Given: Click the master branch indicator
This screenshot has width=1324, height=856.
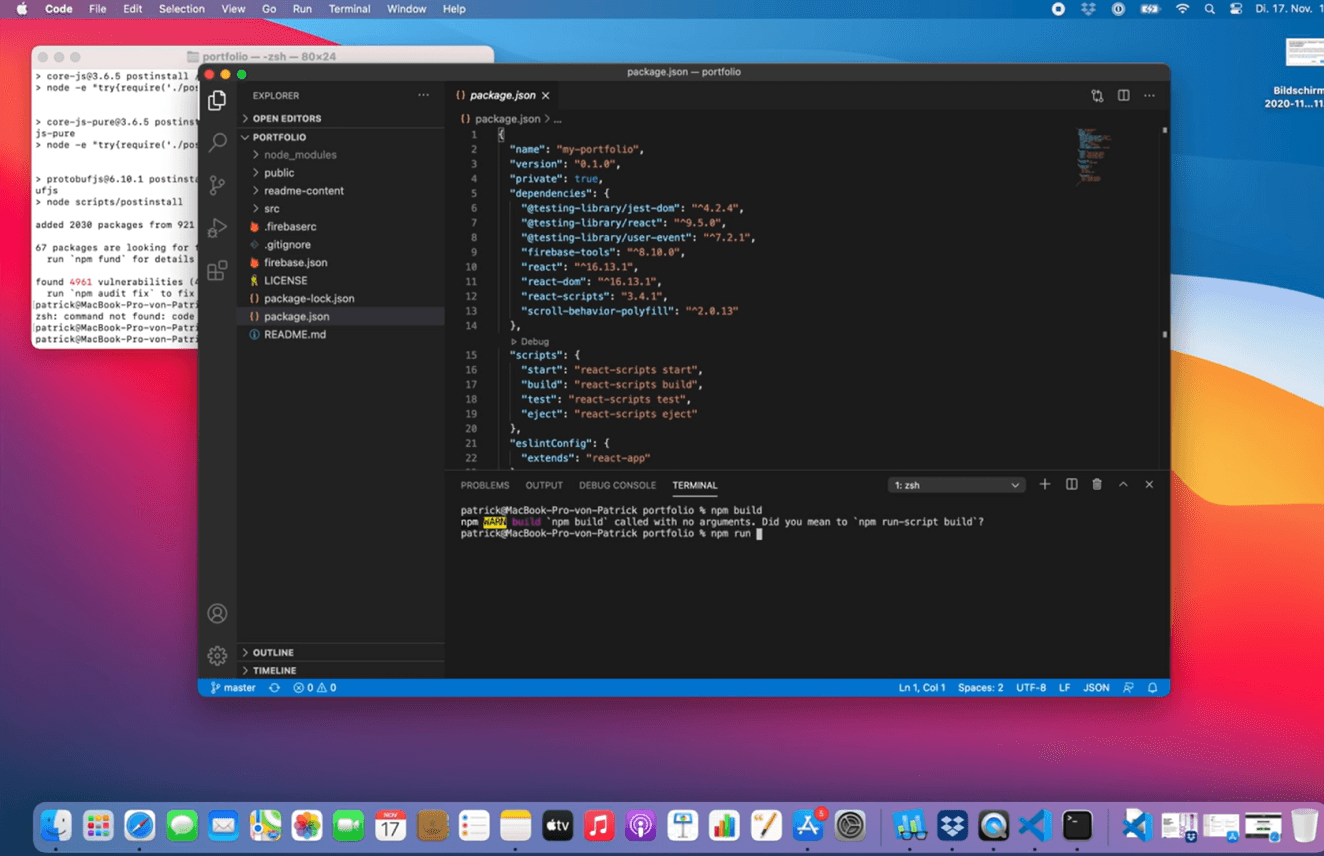Looking at the screenshot, I should (233, 688).
